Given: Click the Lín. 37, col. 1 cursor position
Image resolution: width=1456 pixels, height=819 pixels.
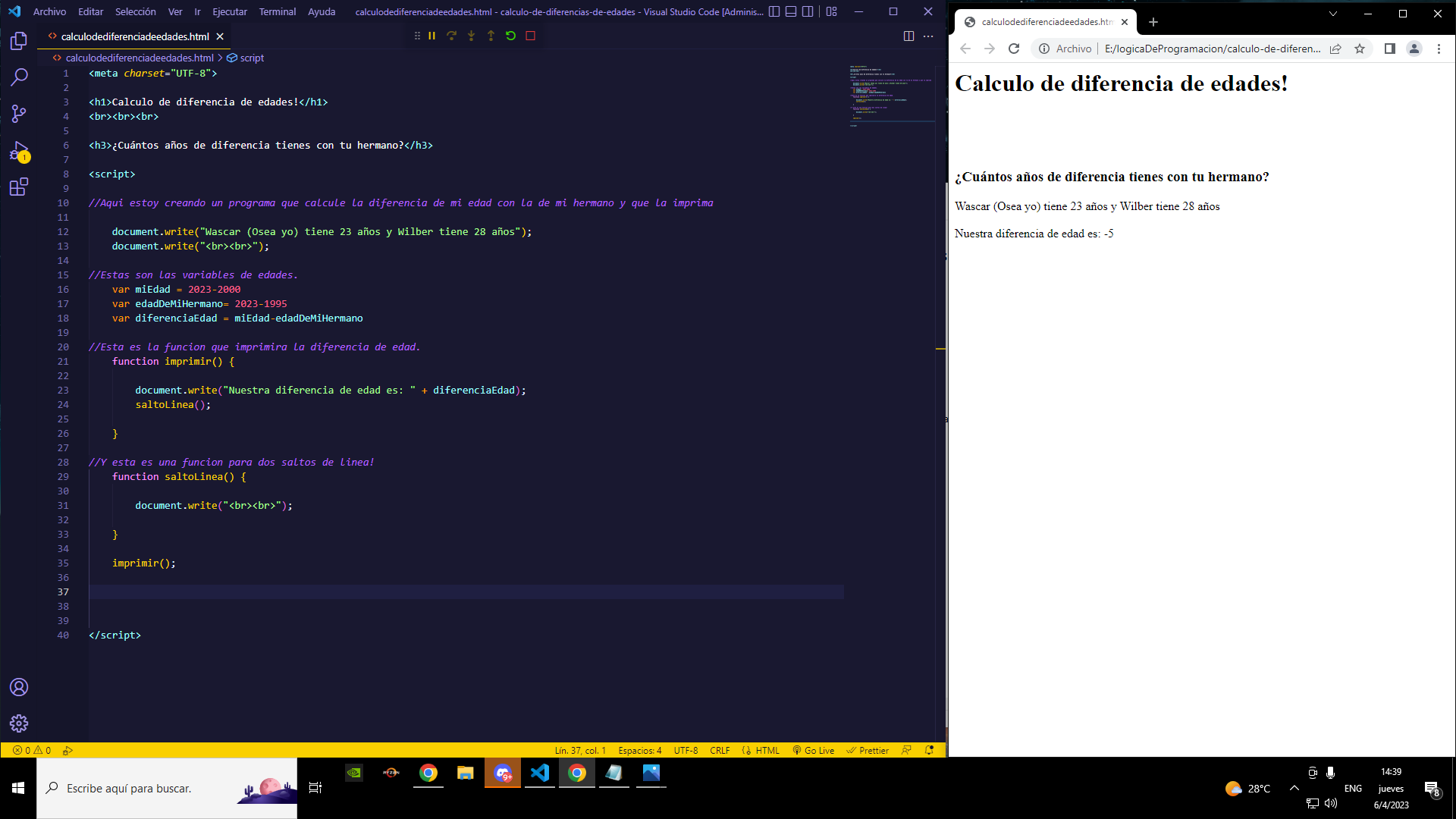Looking at the screenshot, I should pos(580,751).
